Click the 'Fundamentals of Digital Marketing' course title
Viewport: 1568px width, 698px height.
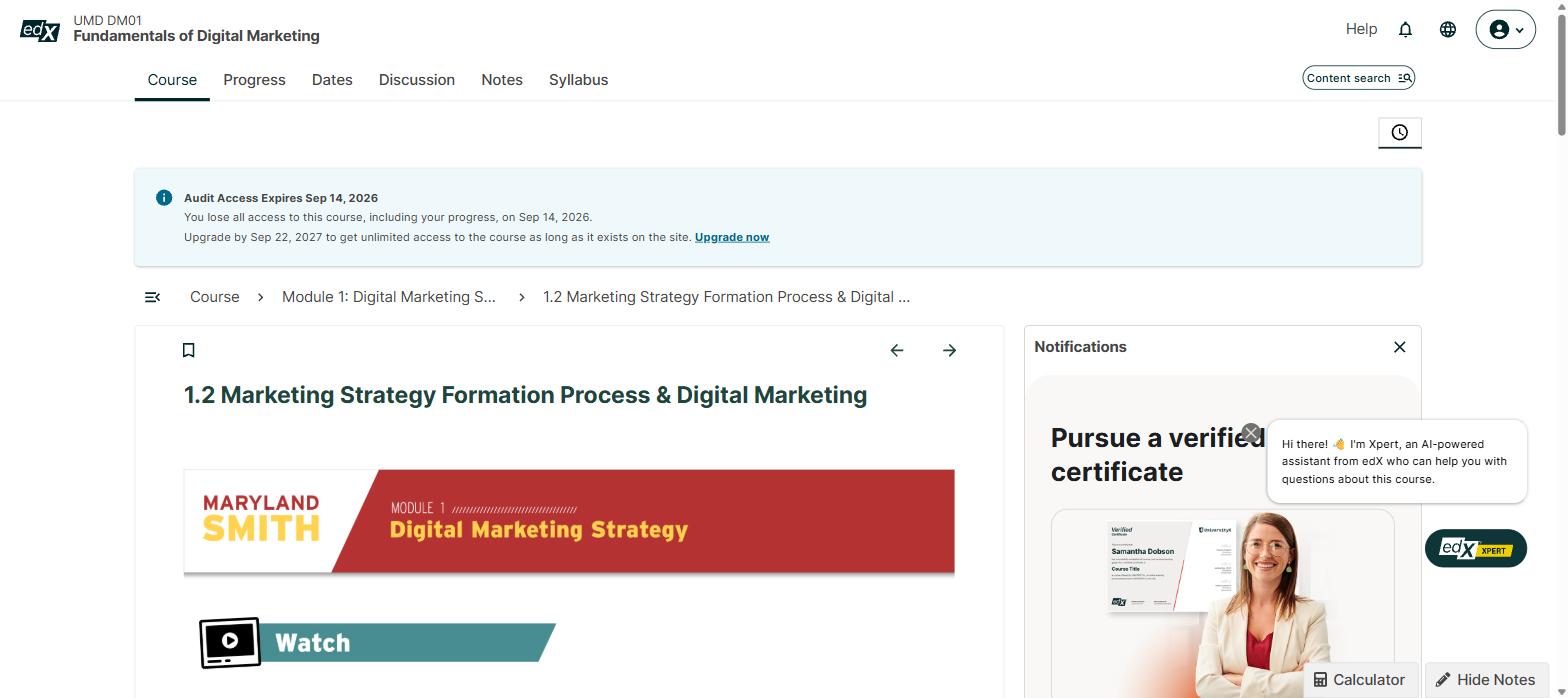point(196,36)
